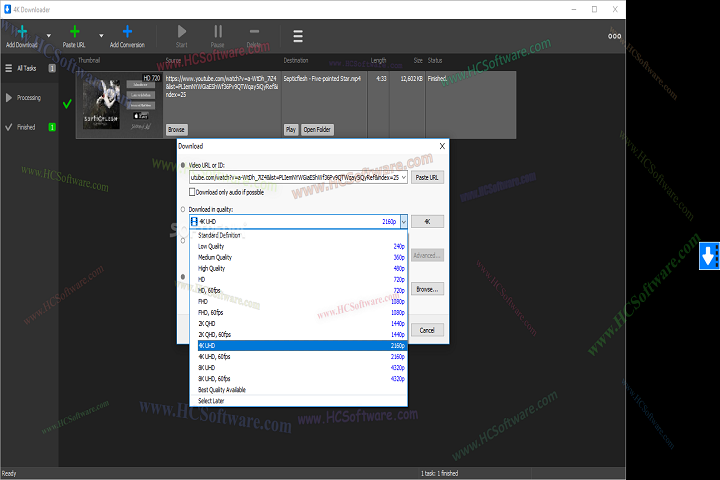Screen dimensions: 720x480
Task: Click the Add Download plus icon
Action: (22, 32)
